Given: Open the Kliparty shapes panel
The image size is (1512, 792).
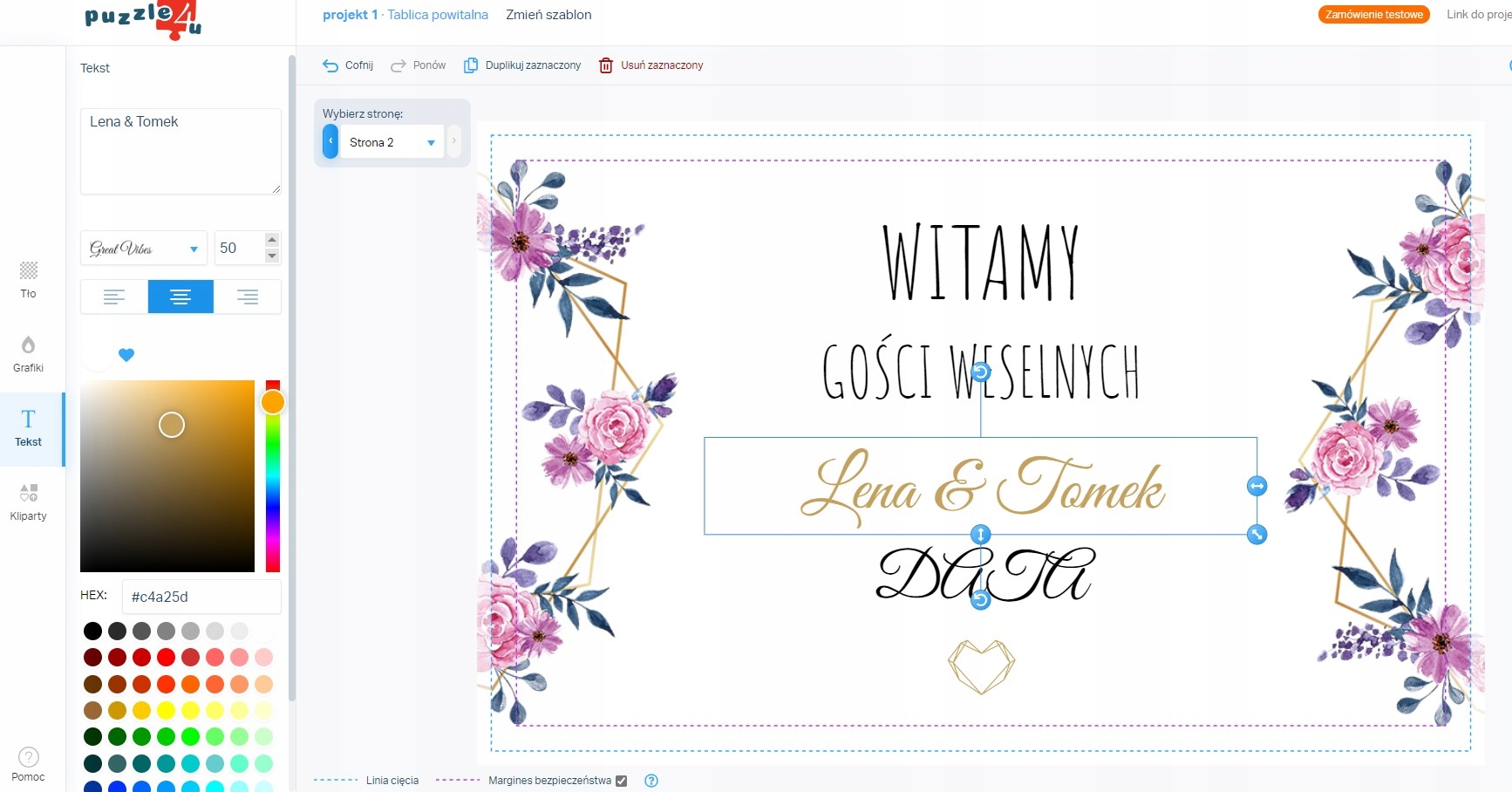Looking at the screenshot, I should (28, 502).
